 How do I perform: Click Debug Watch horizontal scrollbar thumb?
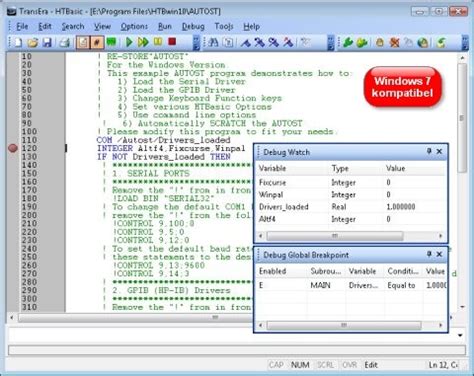point(335,236)
